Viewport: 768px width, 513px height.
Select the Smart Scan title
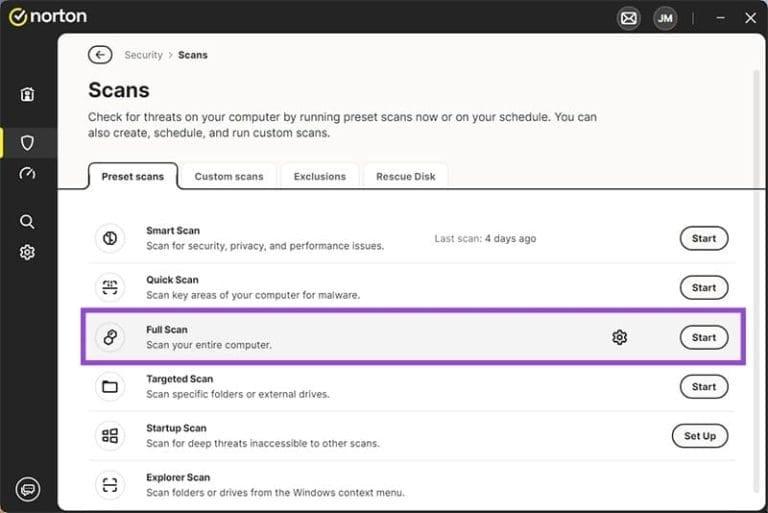(x=173, y=230)
